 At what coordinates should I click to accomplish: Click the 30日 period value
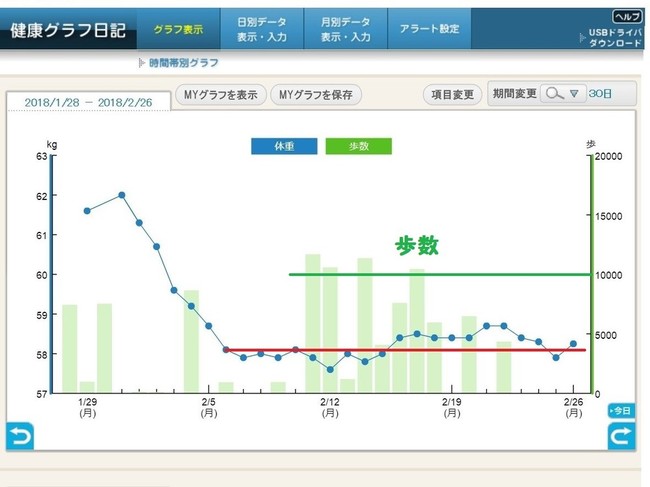(600, 94)
